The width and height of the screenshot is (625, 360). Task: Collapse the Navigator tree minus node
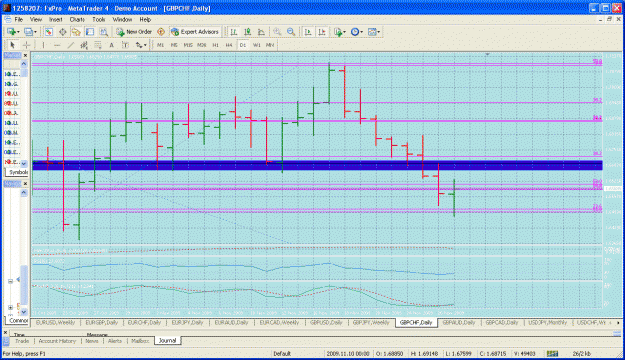10,281
